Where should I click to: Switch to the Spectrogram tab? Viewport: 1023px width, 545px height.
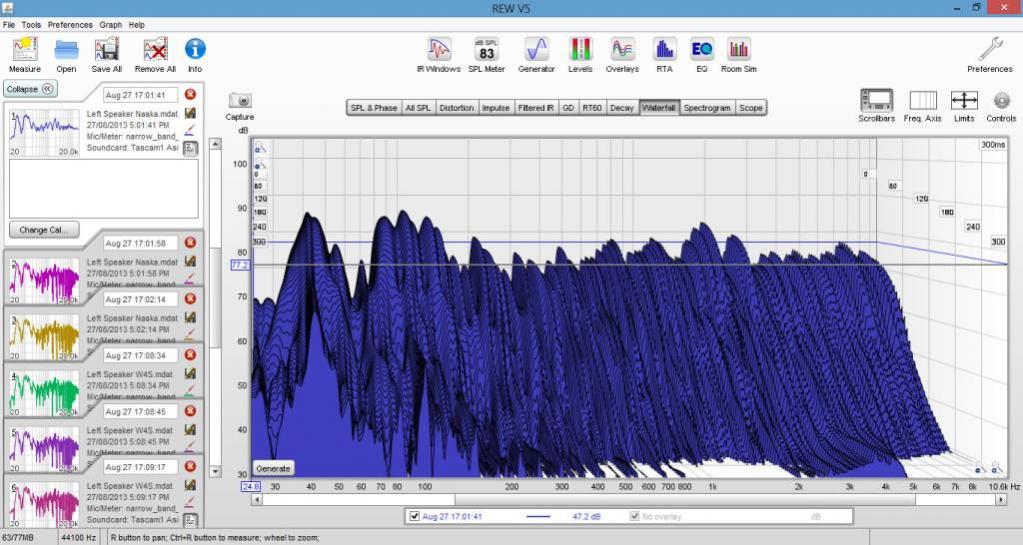(x=707, y=108)
